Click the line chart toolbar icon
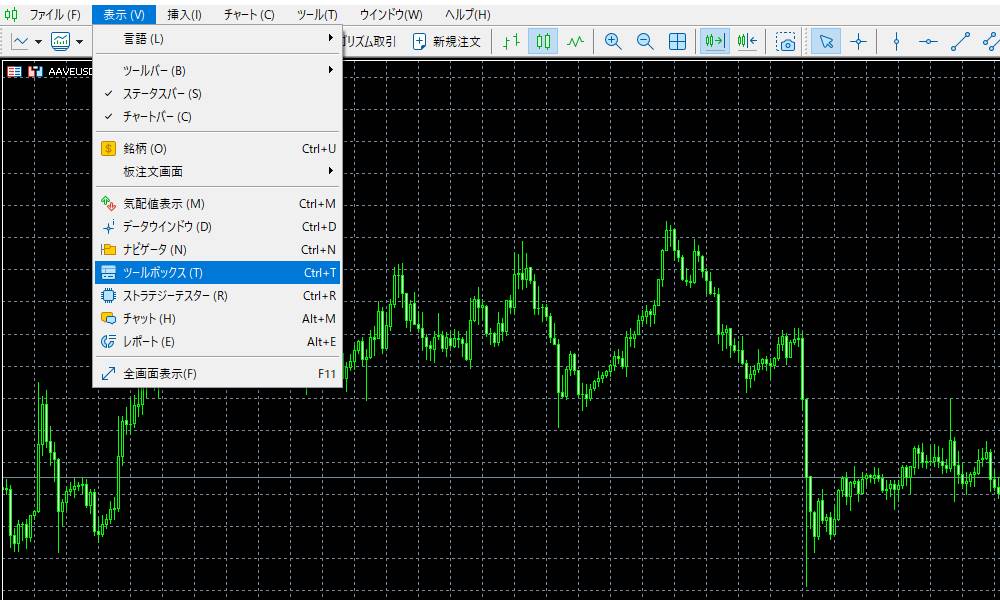1000x600 pixels. 575,42
